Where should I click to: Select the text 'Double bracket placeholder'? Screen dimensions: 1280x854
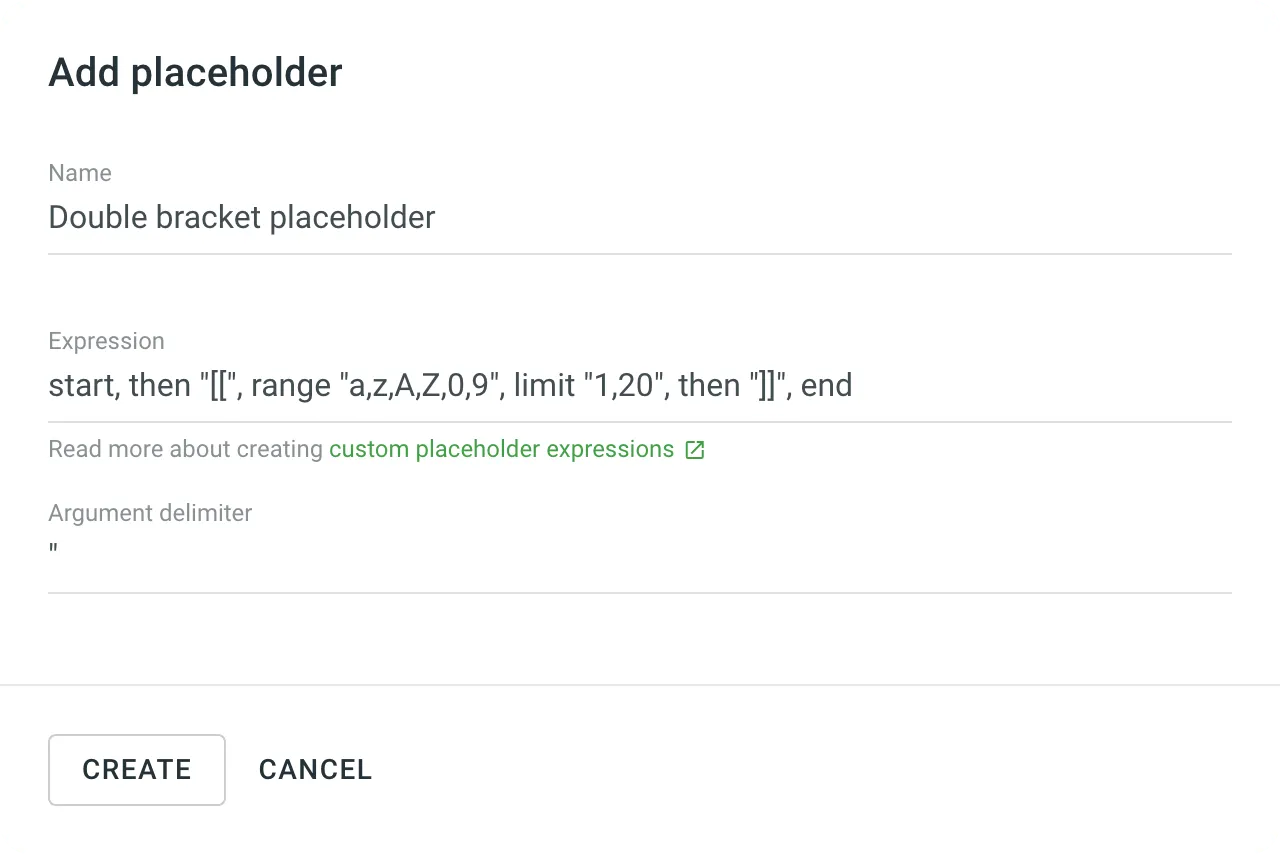(242, 218)
